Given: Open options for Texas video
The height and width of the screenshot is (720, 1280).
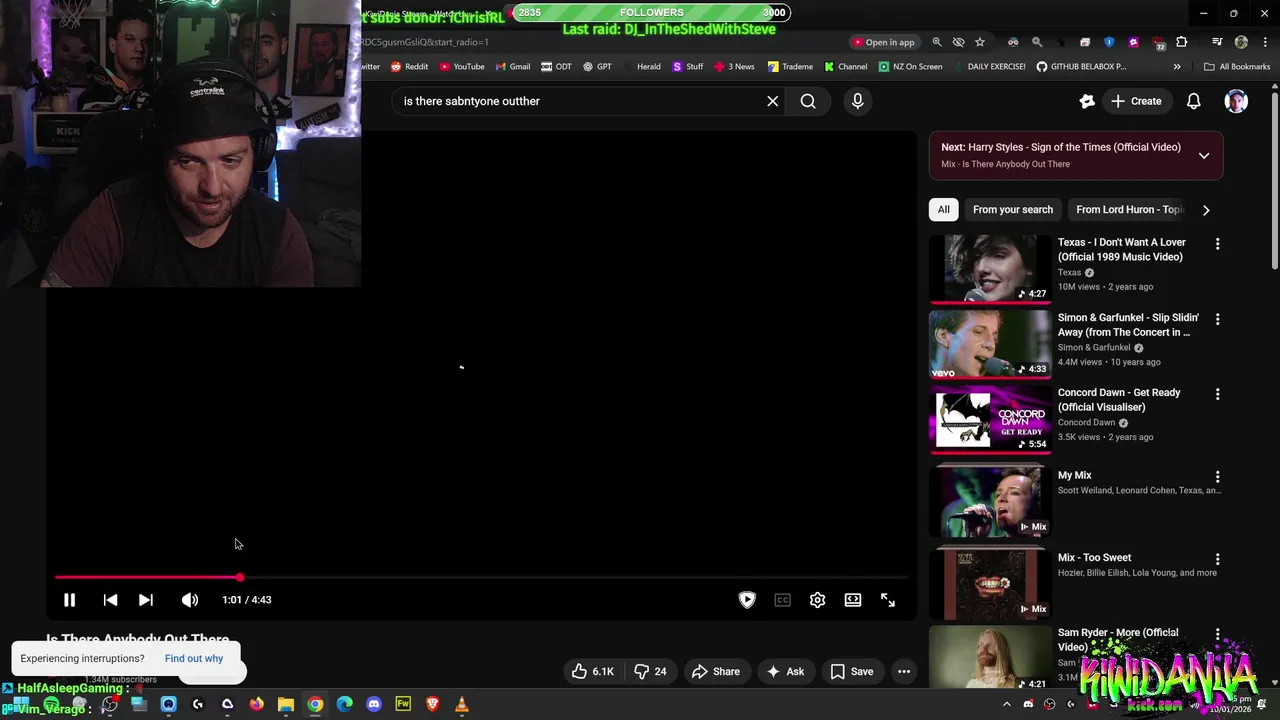Looking at the screenshot, I should 1217,244.
